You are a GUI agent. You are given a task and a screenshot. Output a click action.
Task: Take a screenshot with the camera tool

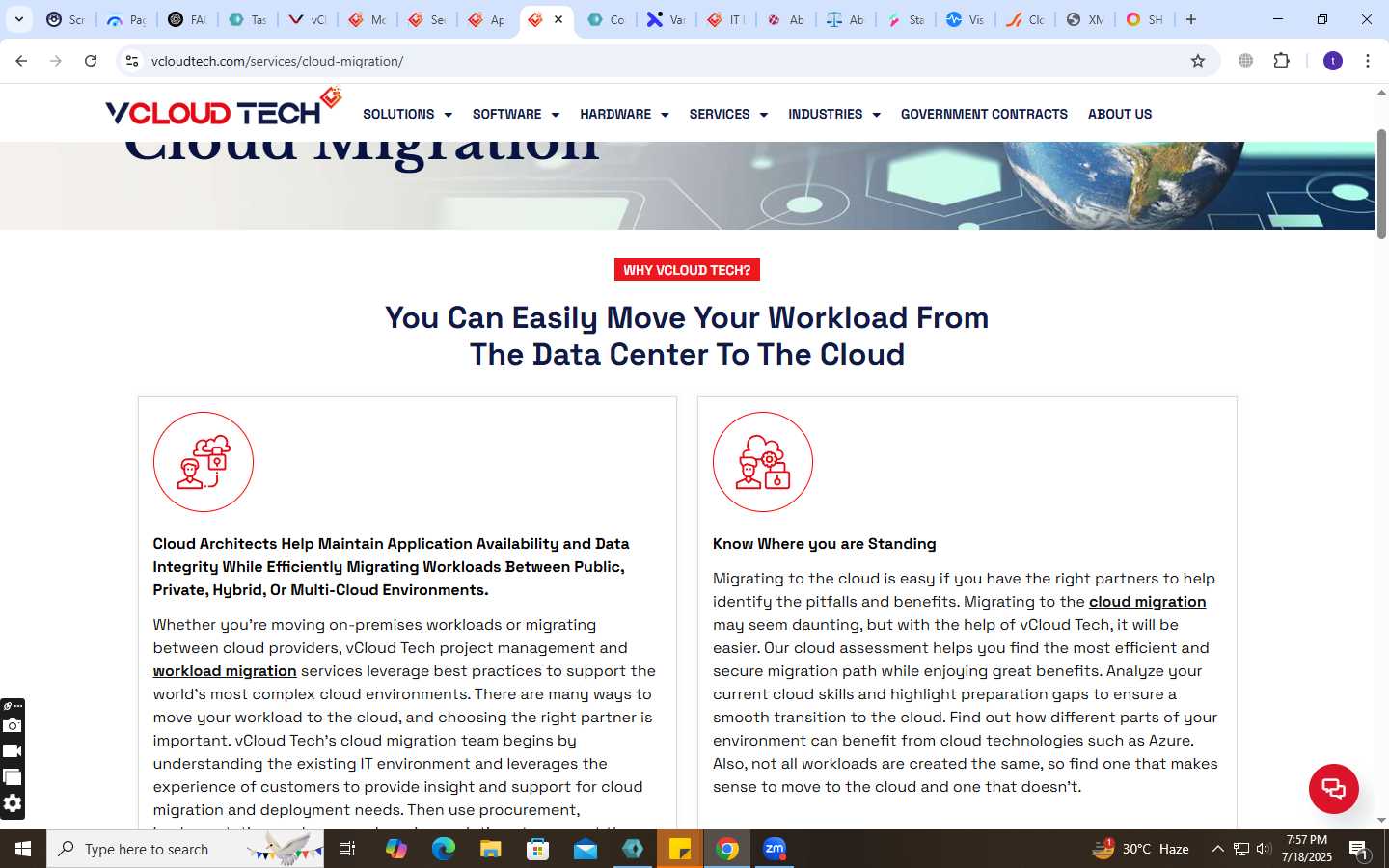[x=12, y=725]
